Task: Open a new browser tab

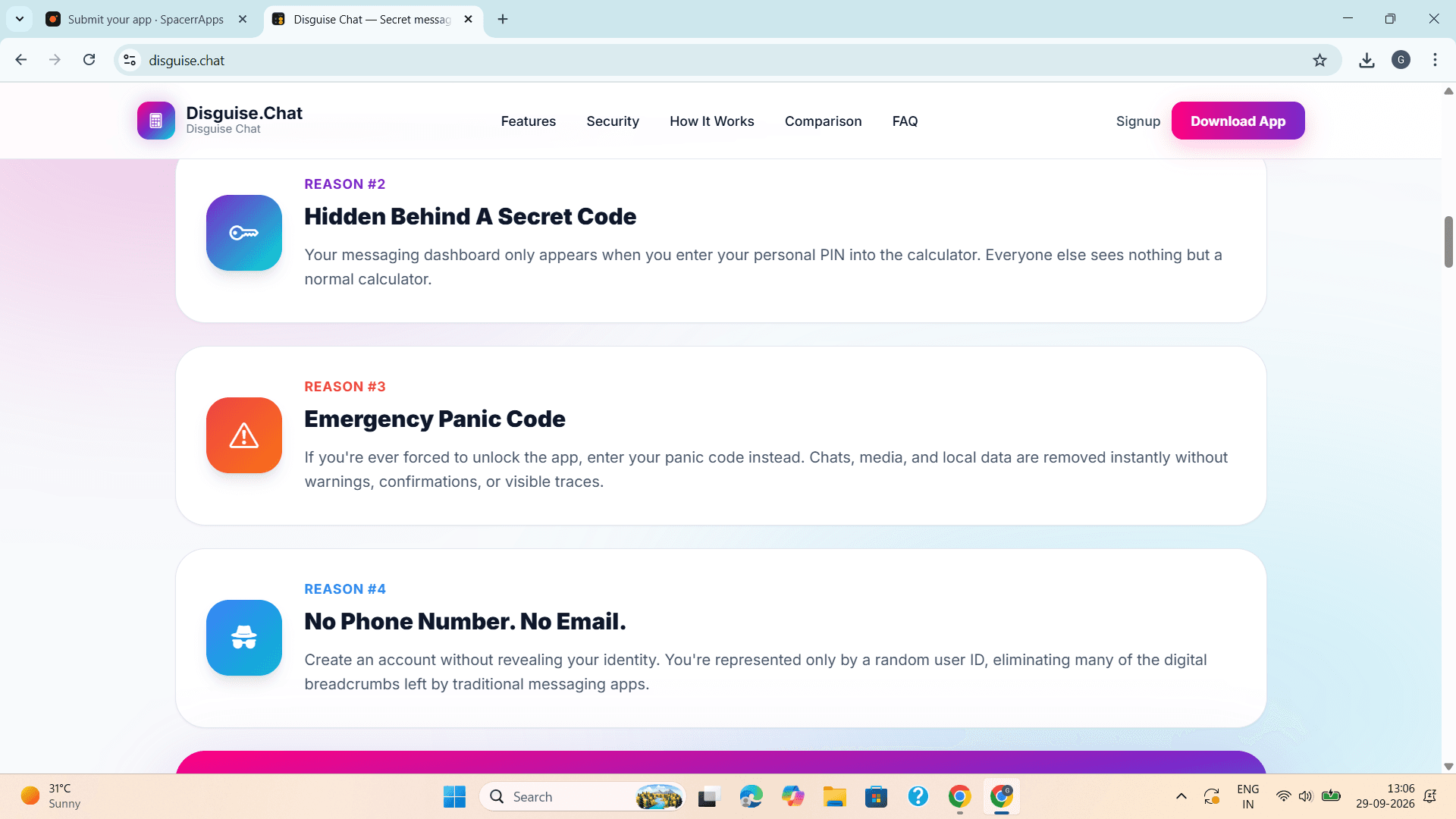Action: (503, 19)
